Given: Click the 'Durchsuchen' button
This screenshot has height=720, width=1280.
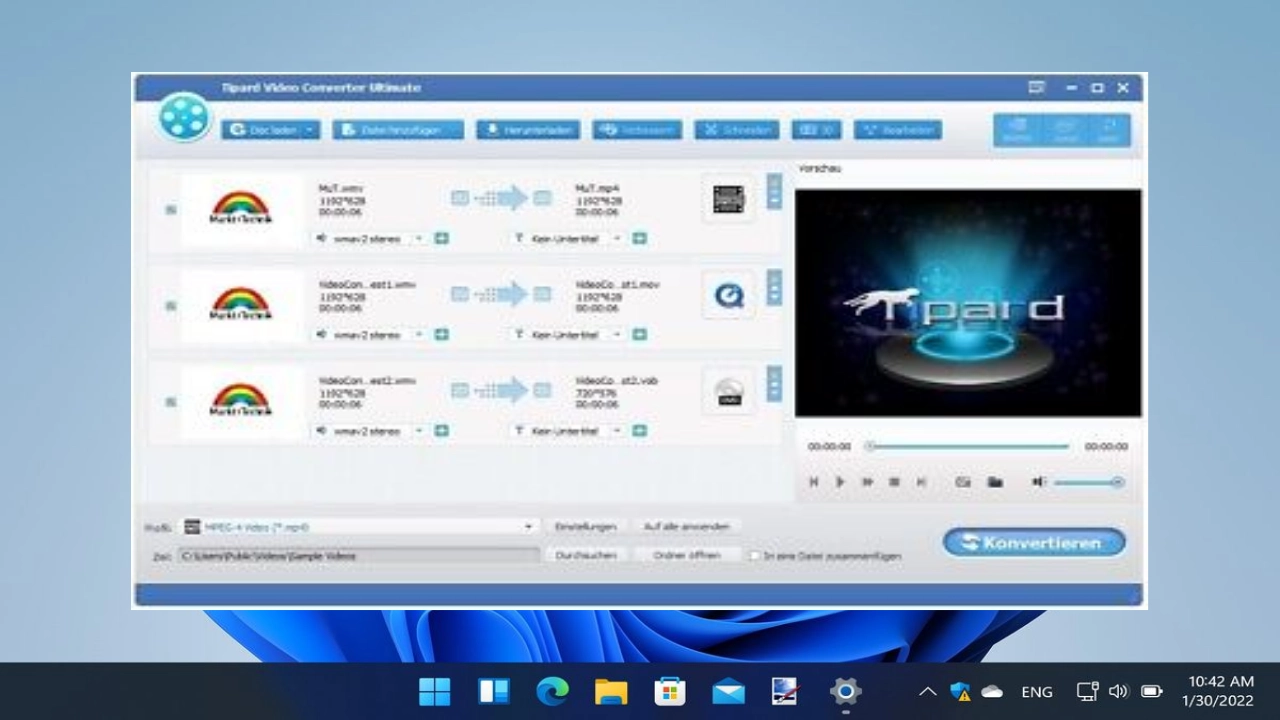Looking at the screenshot, I should (585, 555).
